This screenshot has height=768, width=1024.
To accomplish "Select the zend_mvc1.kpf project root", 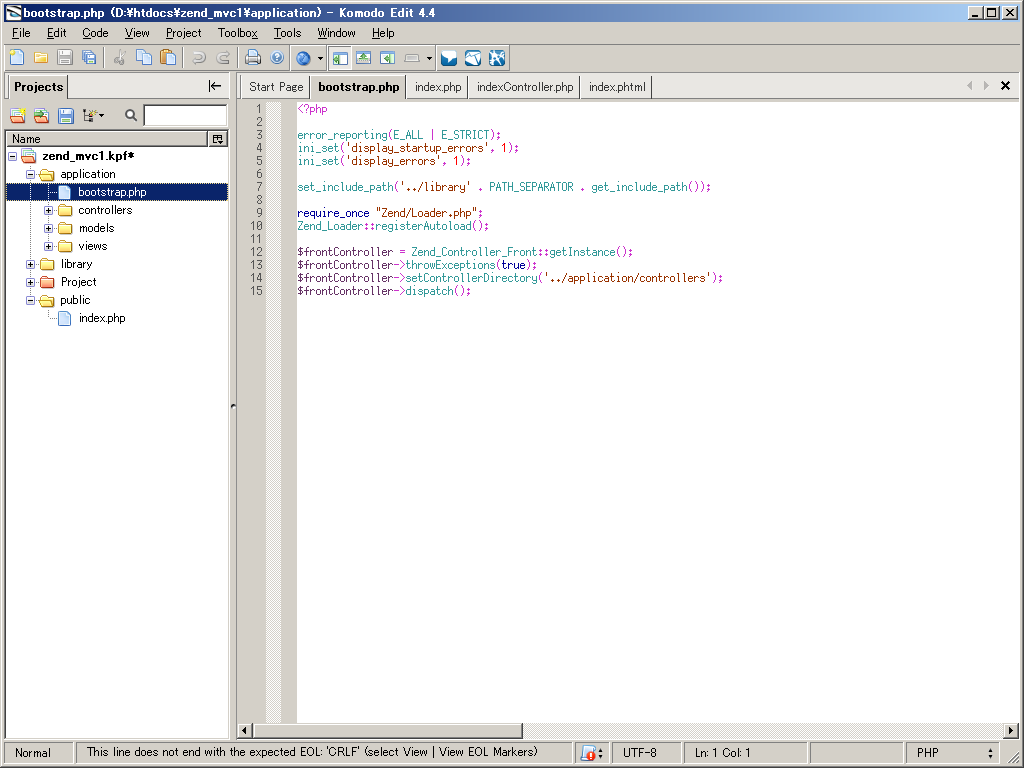I will [x=88, y=156].
